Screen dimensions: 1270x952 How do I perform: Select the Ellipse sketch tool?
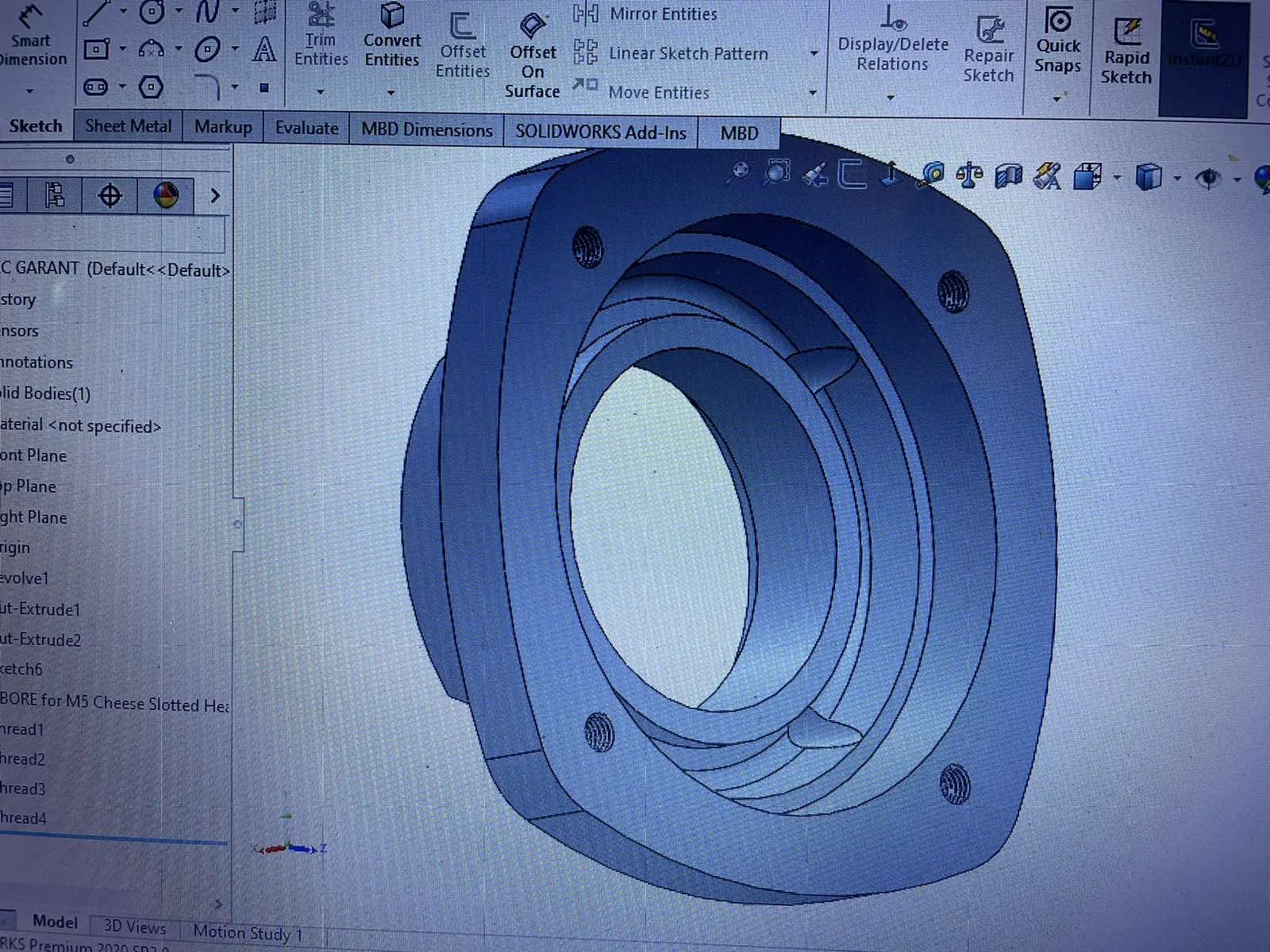coord(207,50)
